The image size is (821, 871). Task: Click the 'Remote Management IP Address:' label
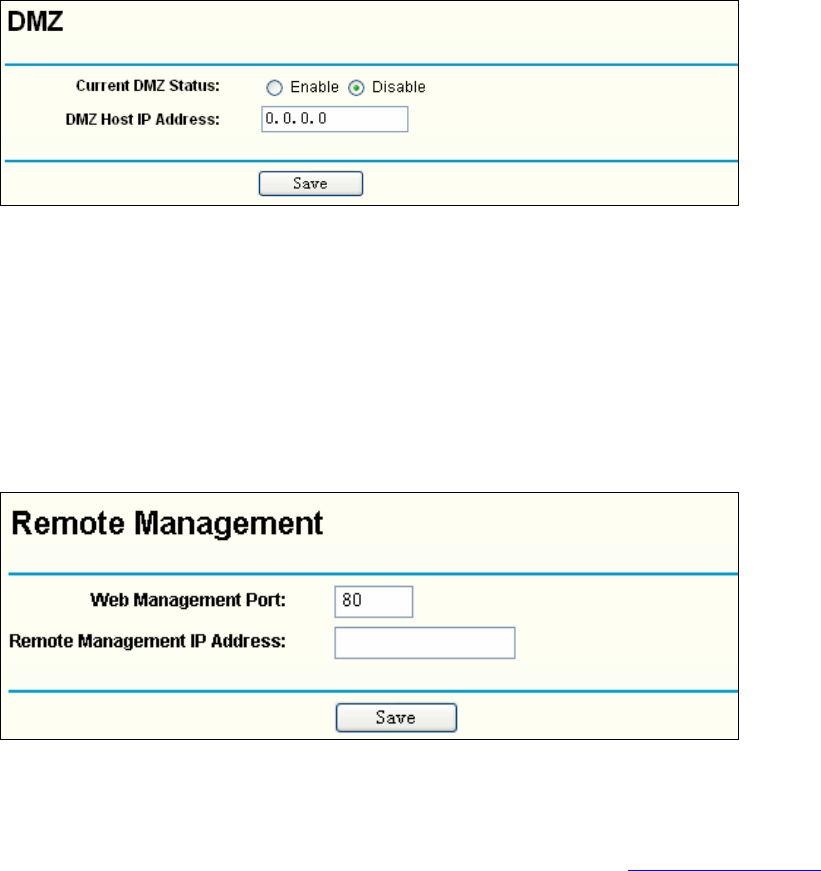pyautogui.click(x=147, y=641)
